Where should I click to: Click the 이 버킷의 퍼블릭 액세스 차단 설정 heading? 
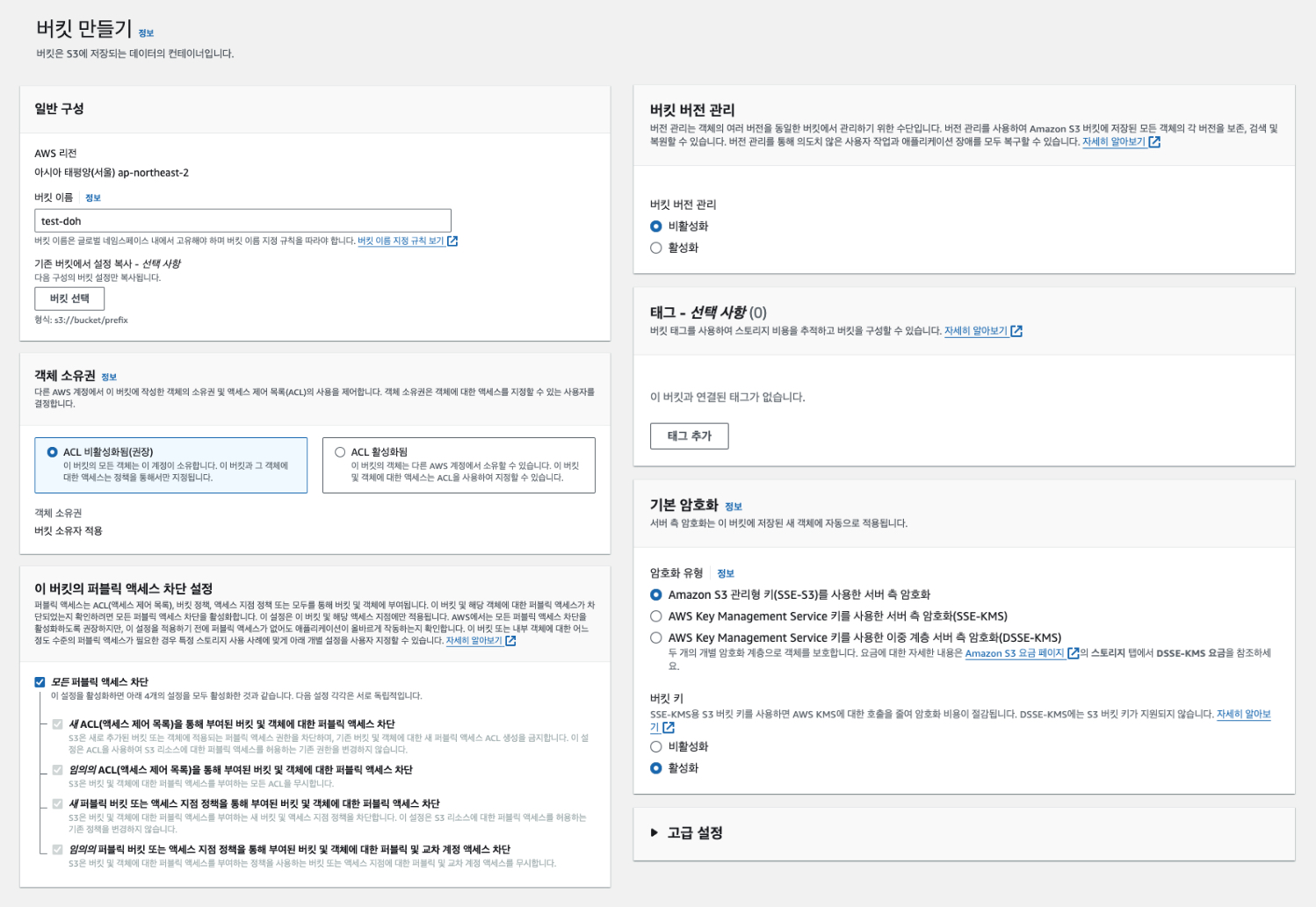[x=124, y=588]
